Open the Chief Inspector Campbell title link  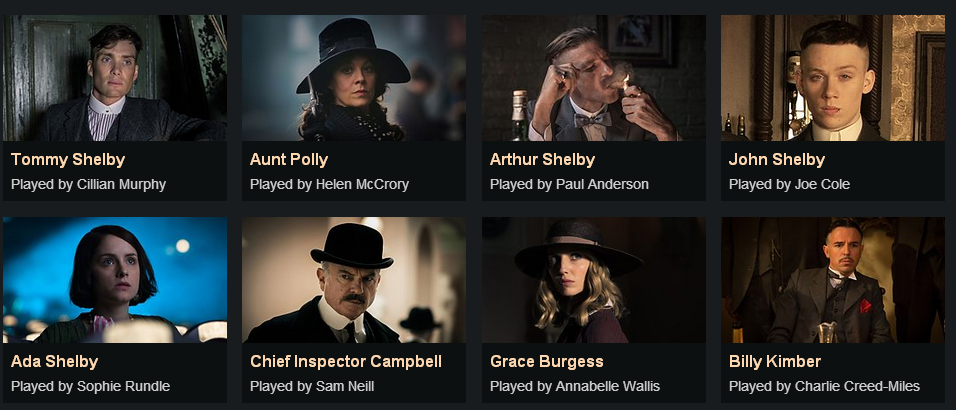[346, 362]
